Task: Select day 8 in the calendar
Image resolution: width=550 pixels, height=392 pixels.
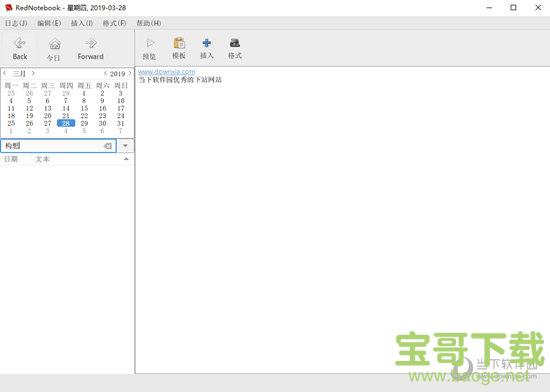Action: [x=84, y=101]
